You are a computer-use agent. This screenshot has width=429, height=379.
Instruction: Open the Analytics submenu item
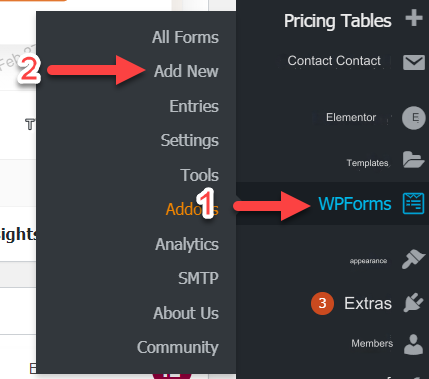click(x=187, y=244)
